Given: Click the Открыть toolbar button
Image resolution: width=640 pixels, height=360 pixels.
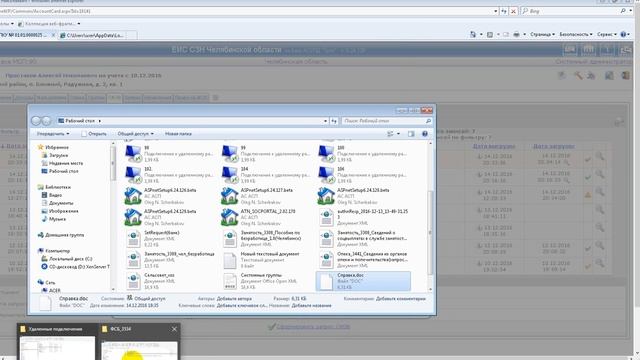Looking at the screenshot, I should [94, 134].
